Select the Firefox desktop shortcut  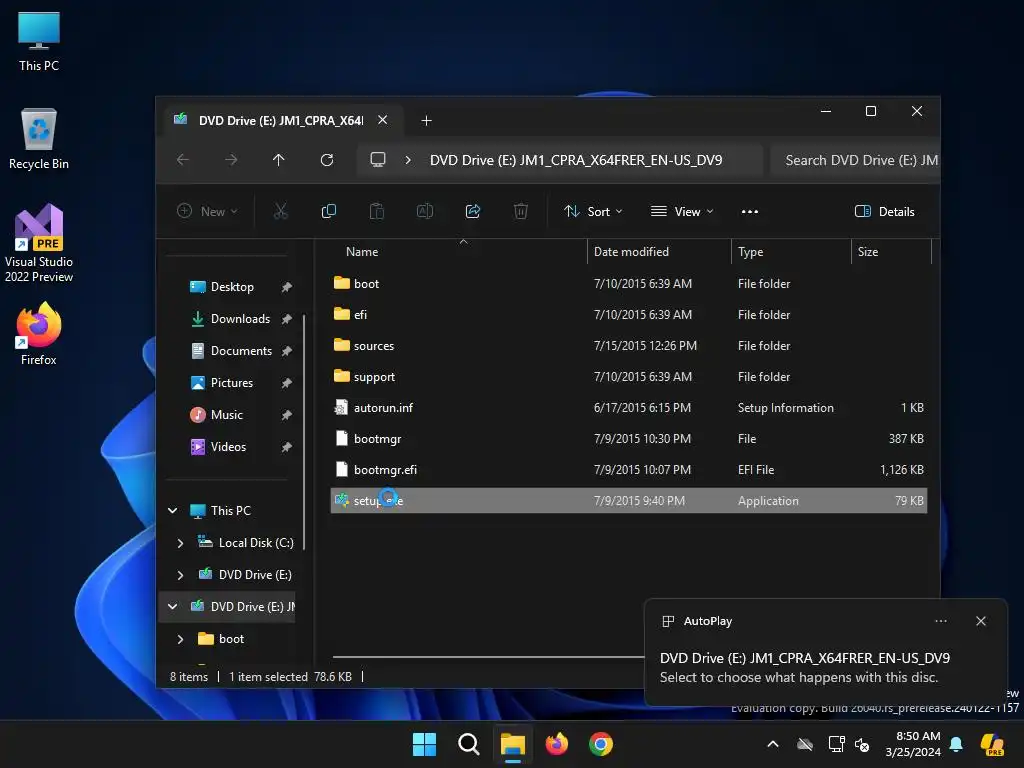point(39,334)
